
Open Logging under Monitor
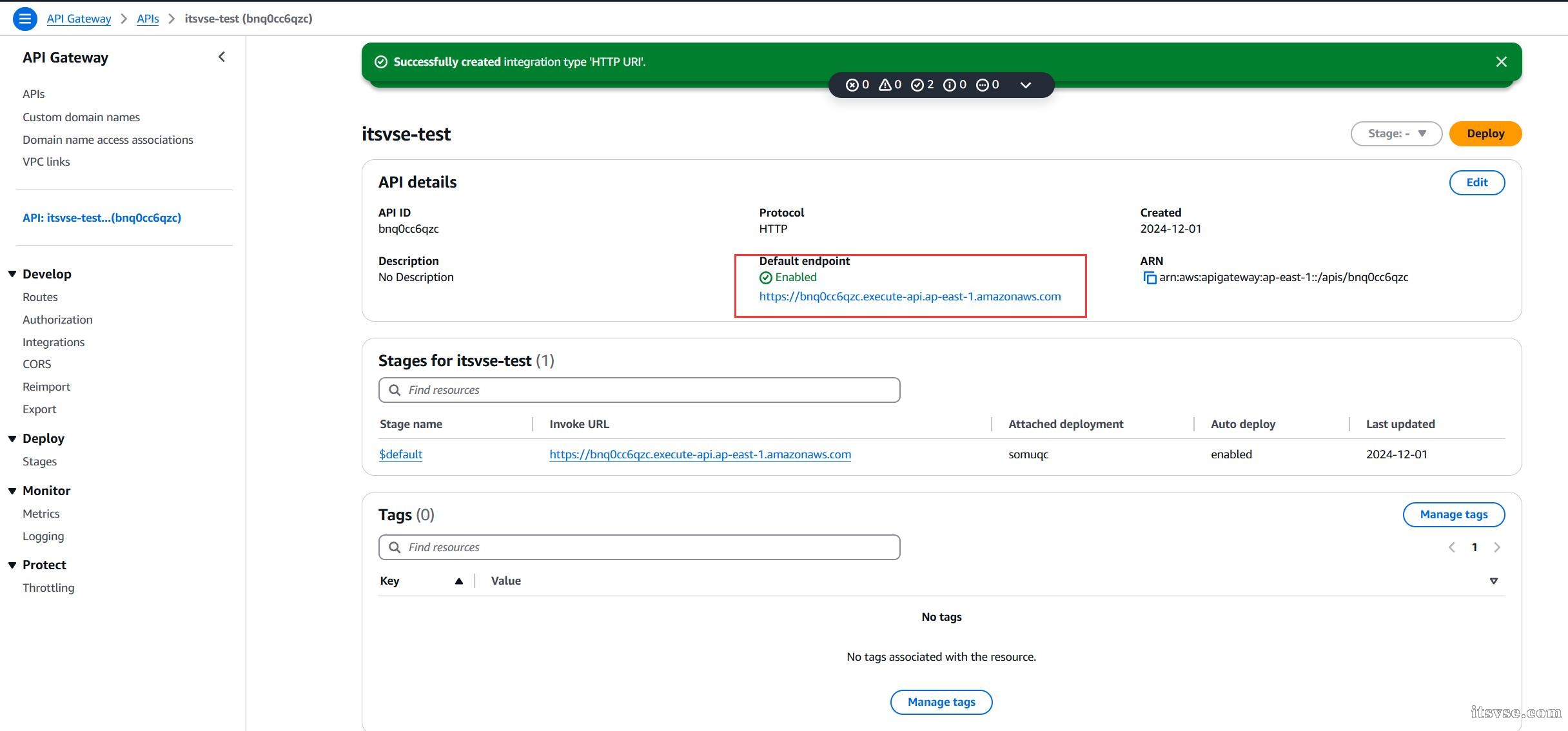click(x=43, y=536)
